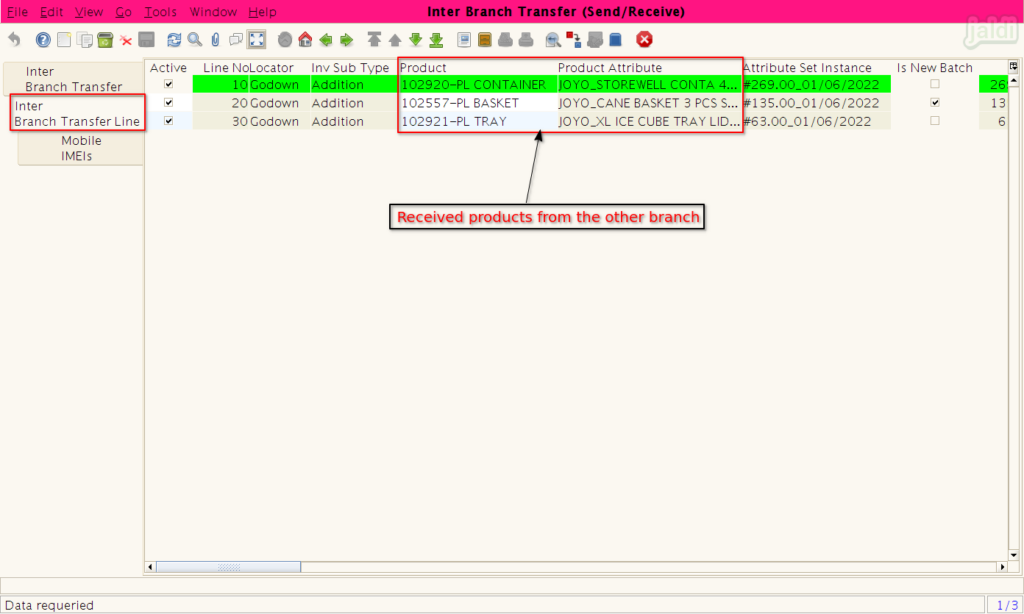1024x614 pixels.
Task: Toggle Is New Batch for PL TRAY row
Action: pos(935,121)
